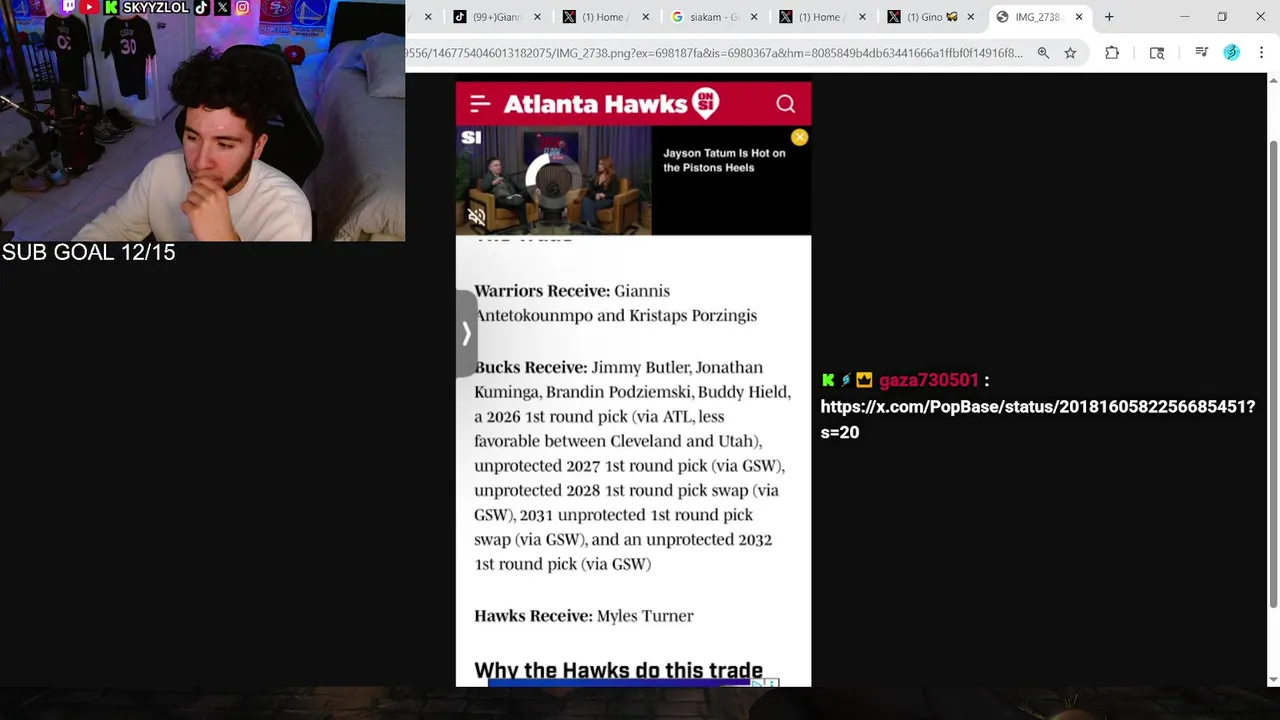Expand the side panel arrow handle

pos(466,334)
